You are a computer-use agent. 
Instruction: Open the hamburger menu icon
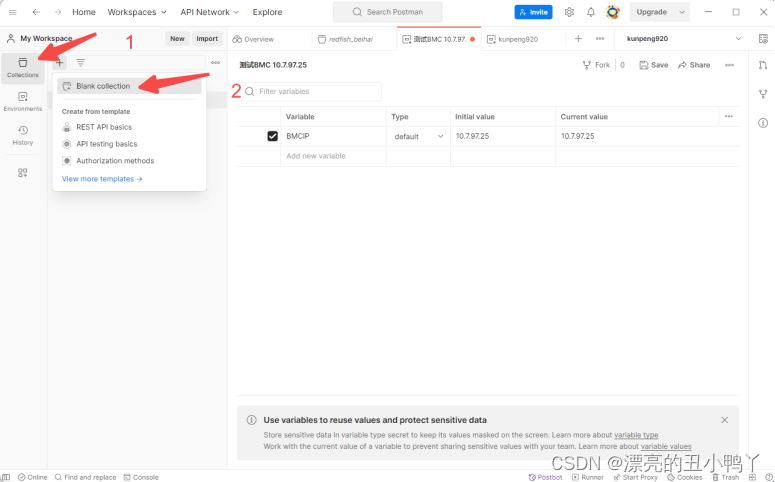pos(13,12)
